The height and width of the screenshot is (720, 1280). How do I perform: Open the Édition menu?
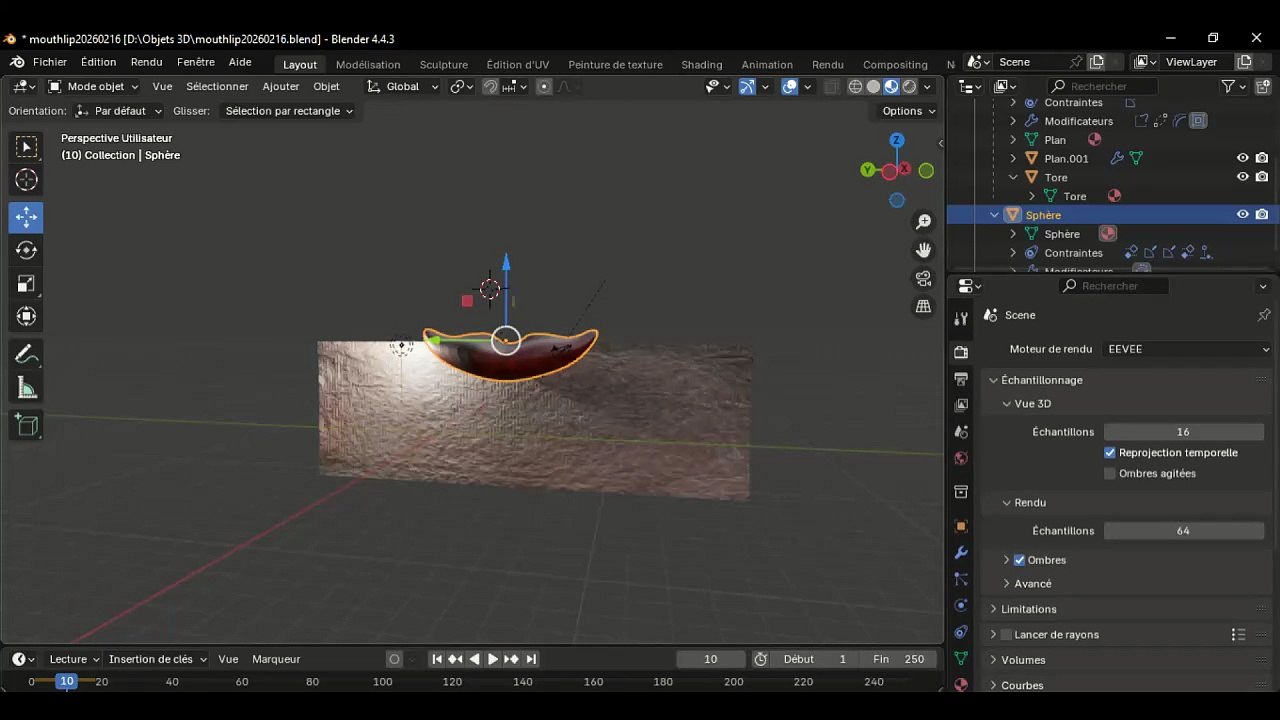coord(98,62)
